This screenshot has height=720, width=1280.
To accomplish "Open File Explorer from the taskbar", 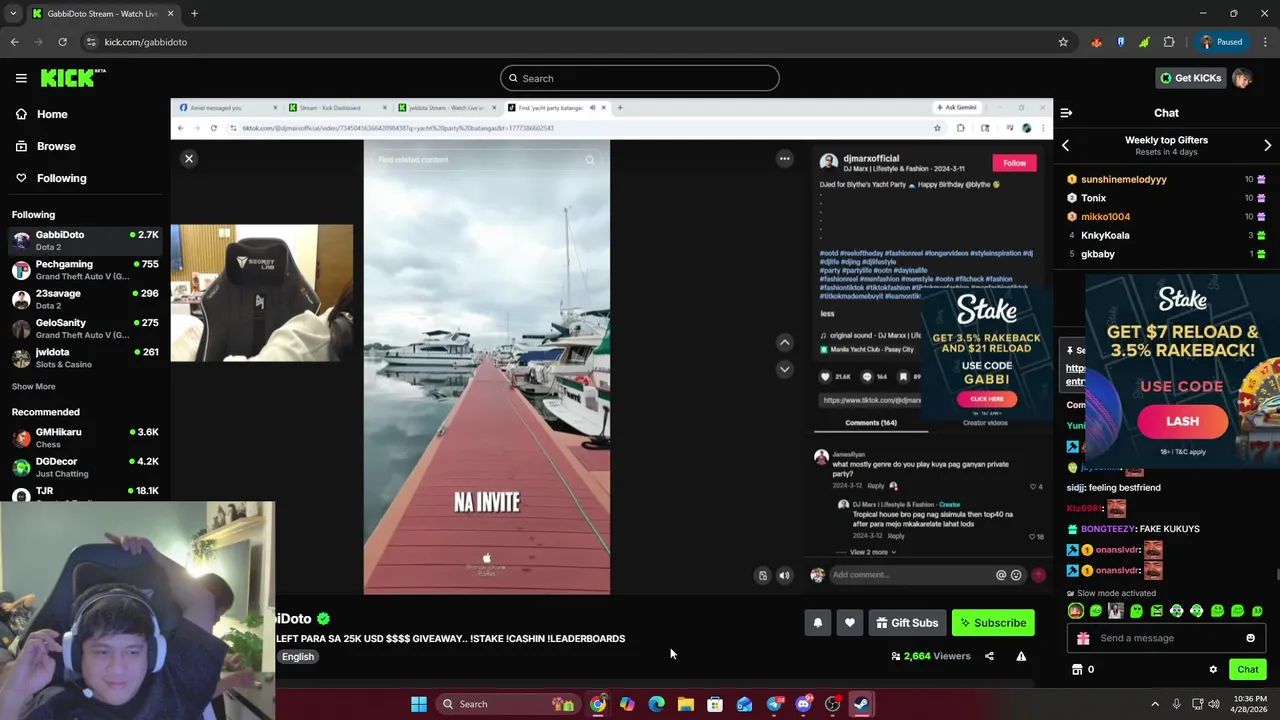I will 685,704.
